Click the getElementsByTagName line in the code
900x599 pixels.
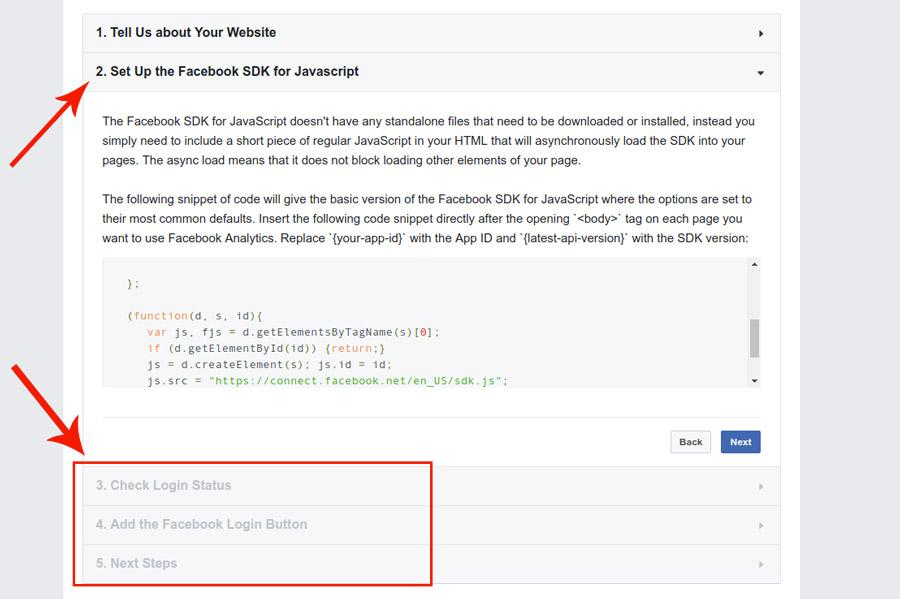pos(293,332)
